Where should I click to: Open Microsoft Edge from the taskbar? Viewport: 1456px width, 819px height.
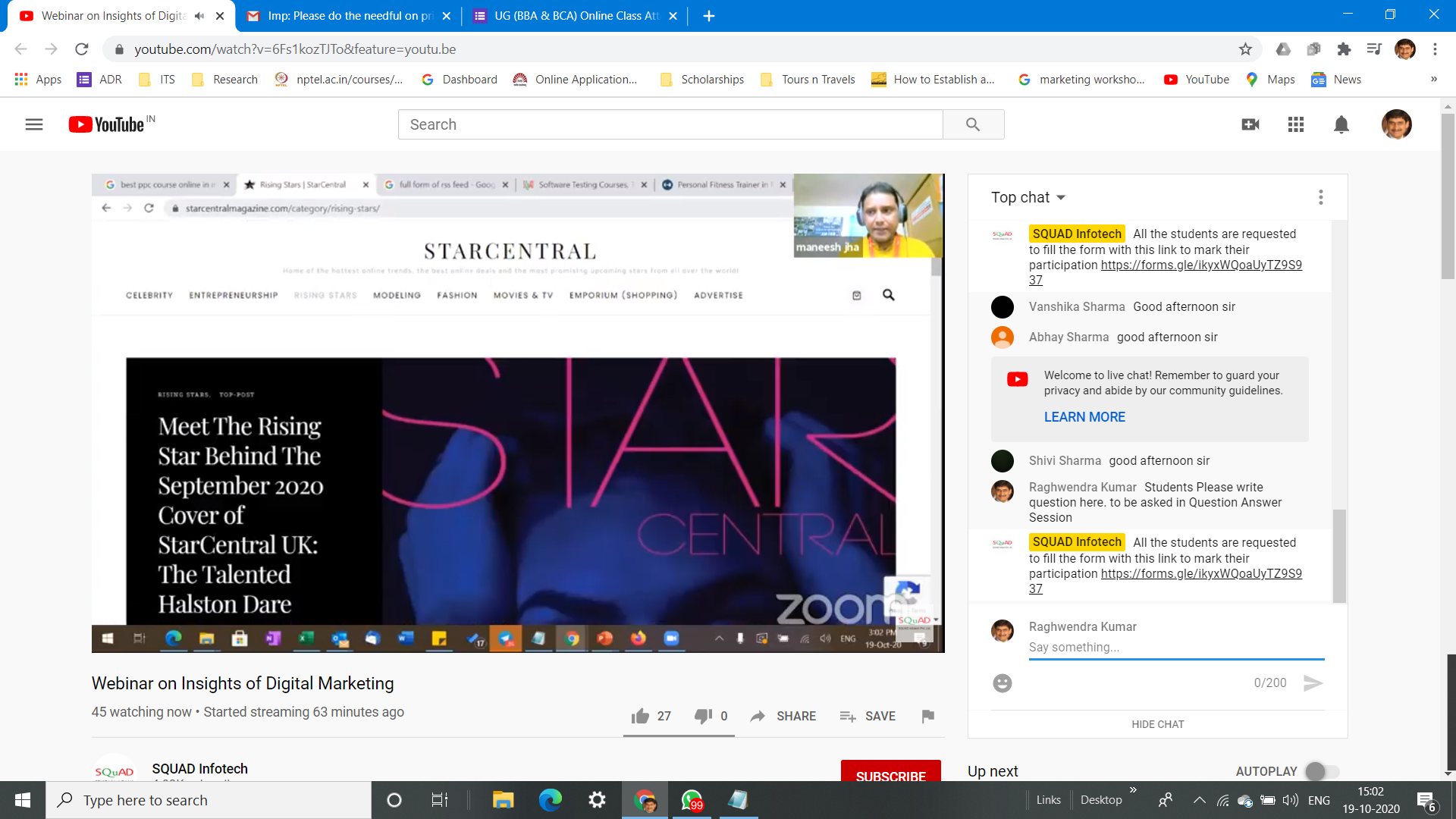(551, 800)
